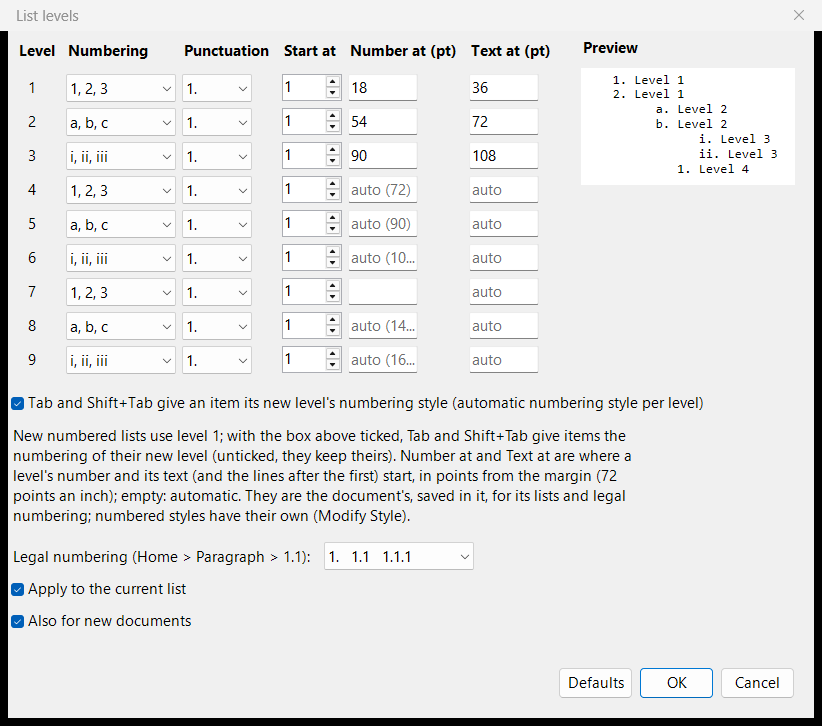
Task: Open the level 8 Punctuation dropdown
Action: (217, 327)
